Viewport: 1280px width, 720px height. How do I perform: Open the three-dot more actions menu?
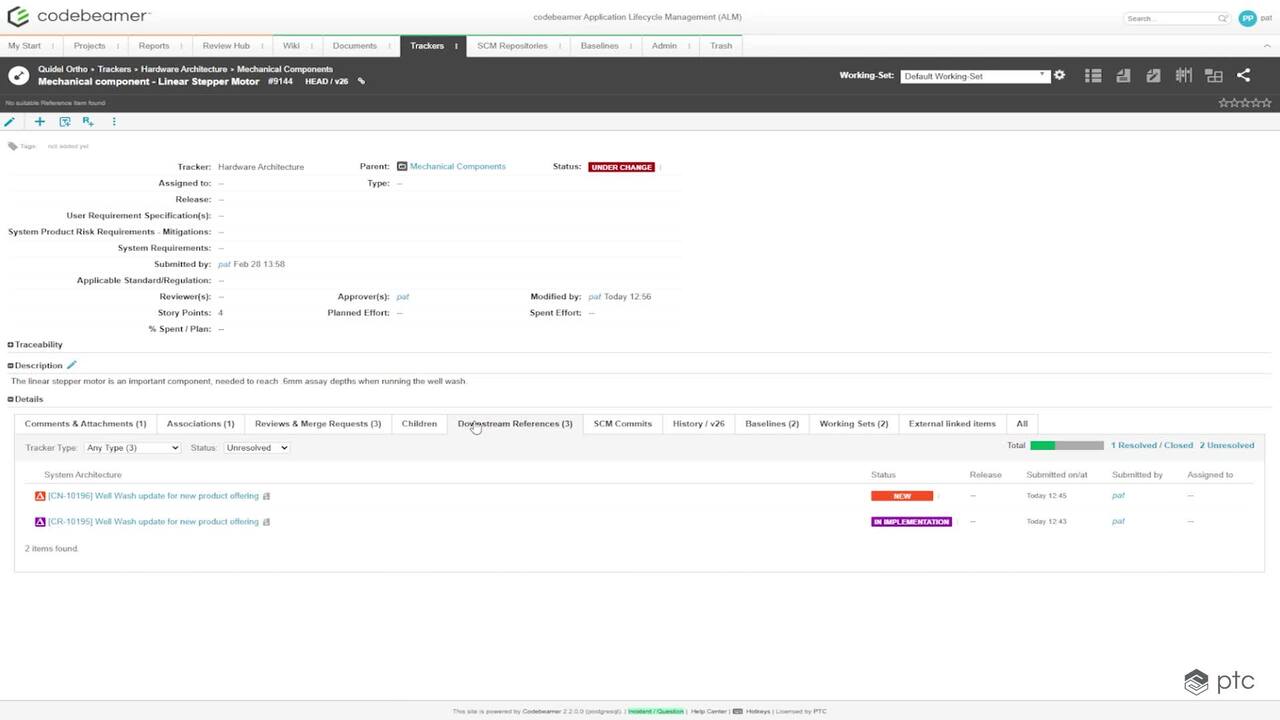click(114, 122)
